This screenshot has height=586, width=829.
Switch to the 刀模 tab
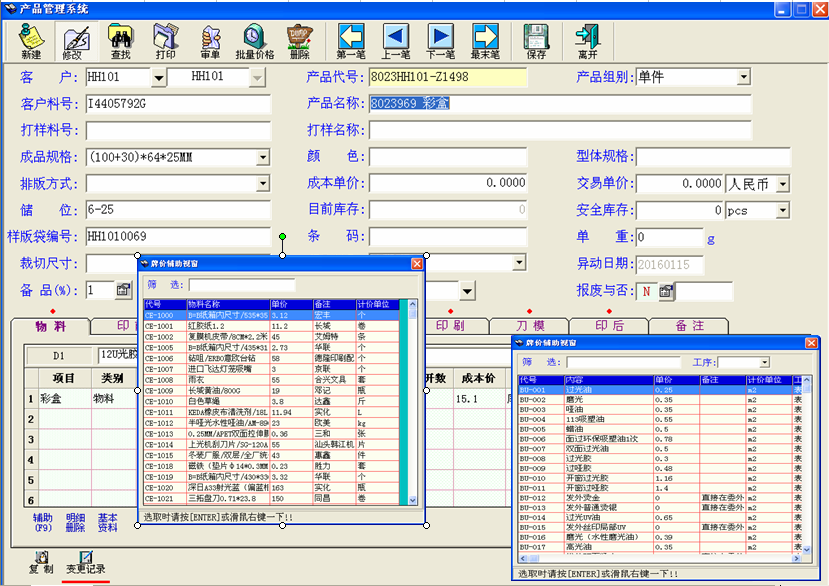click(530, 326)
